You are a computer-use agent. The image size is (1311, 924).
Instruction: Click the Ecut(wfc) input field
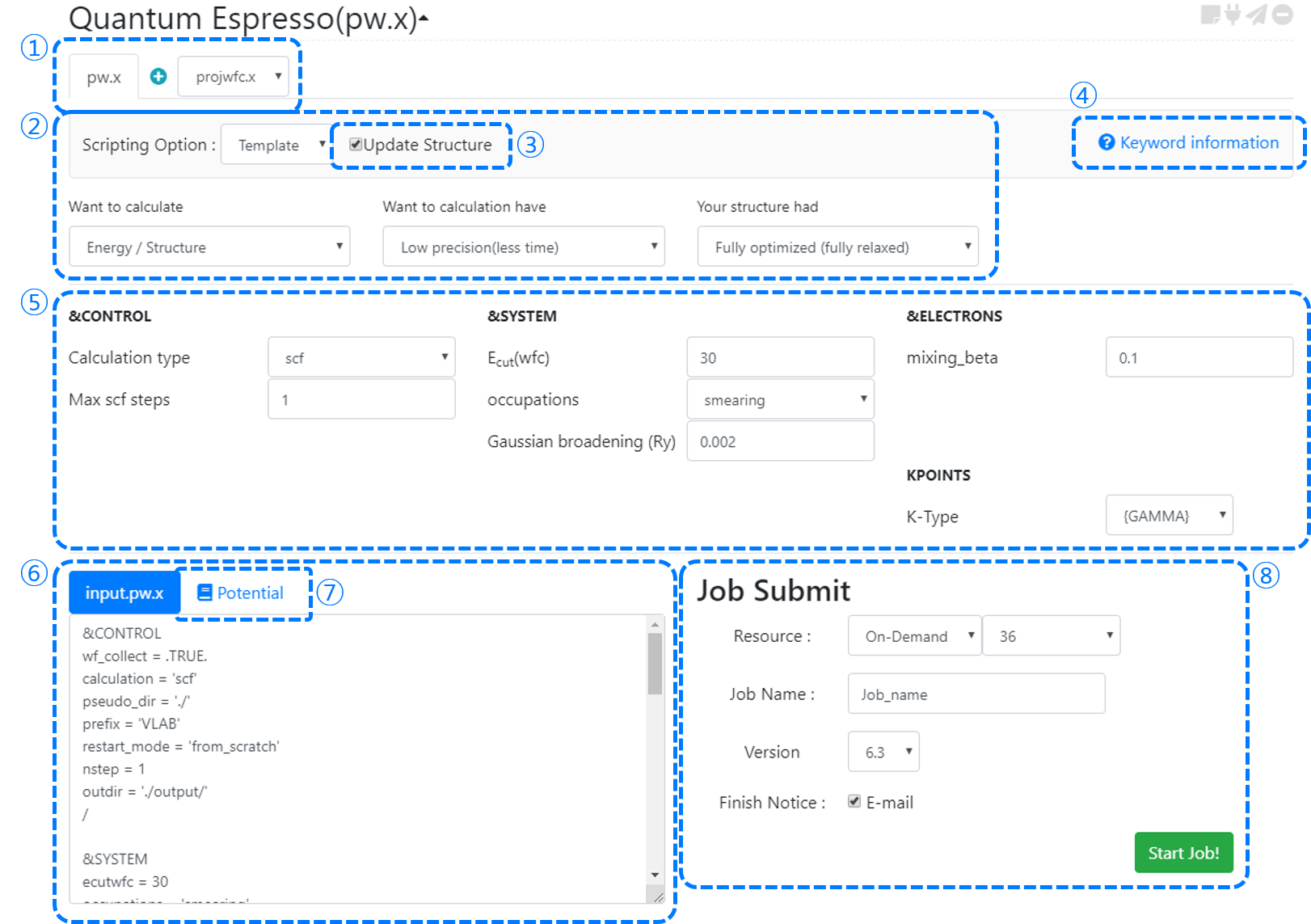pos(780,357)
